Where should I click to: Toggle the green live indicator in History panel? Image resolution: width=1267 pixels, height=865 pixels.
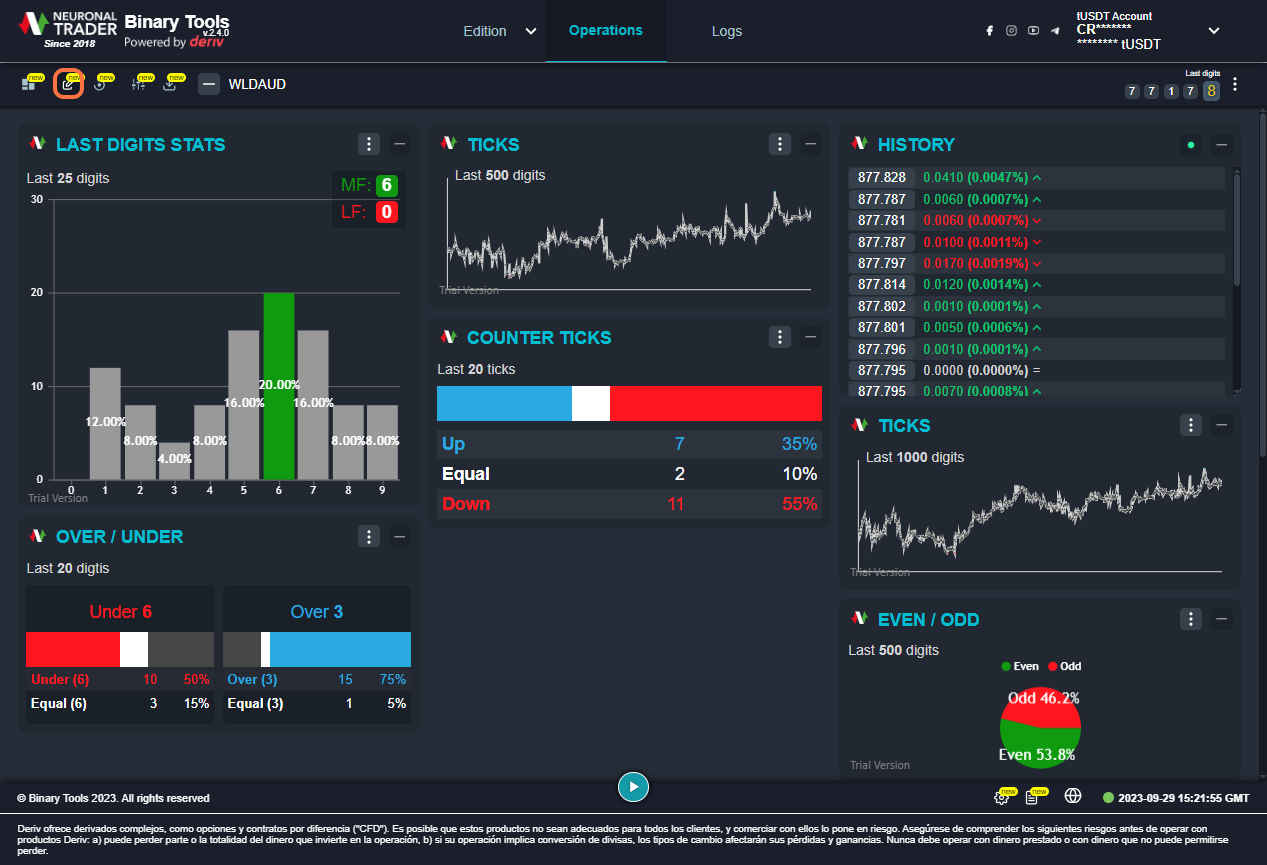(1190, 145)
